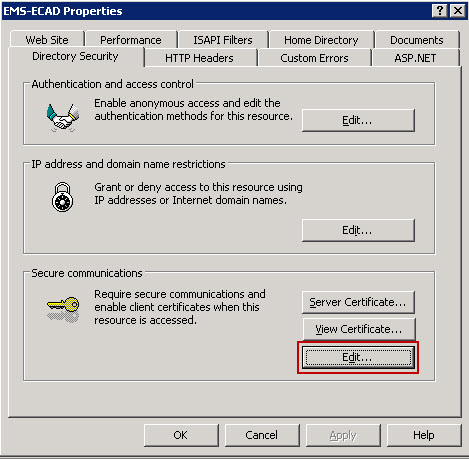Screen dimensions: 469x459
Task: Go to the Home Directory tab
Action: (321, 40)
